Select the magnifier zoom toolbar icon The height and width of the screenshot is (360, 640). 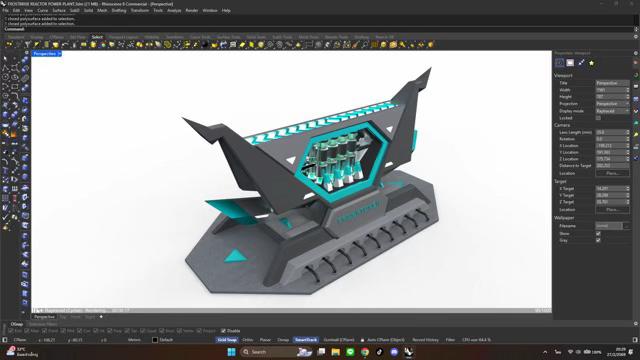click(x=402, y=44)
